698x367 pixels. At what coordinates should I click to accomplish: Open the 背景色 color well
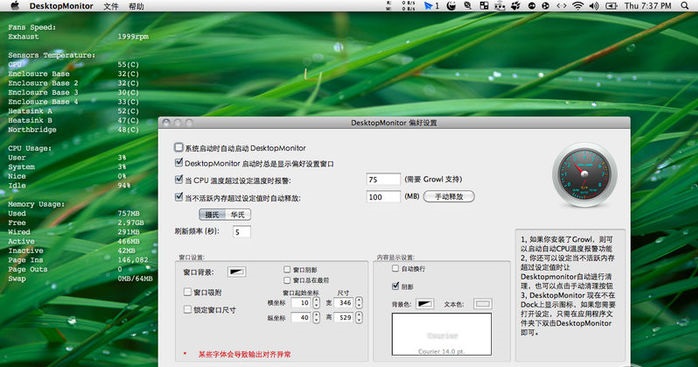425,304
